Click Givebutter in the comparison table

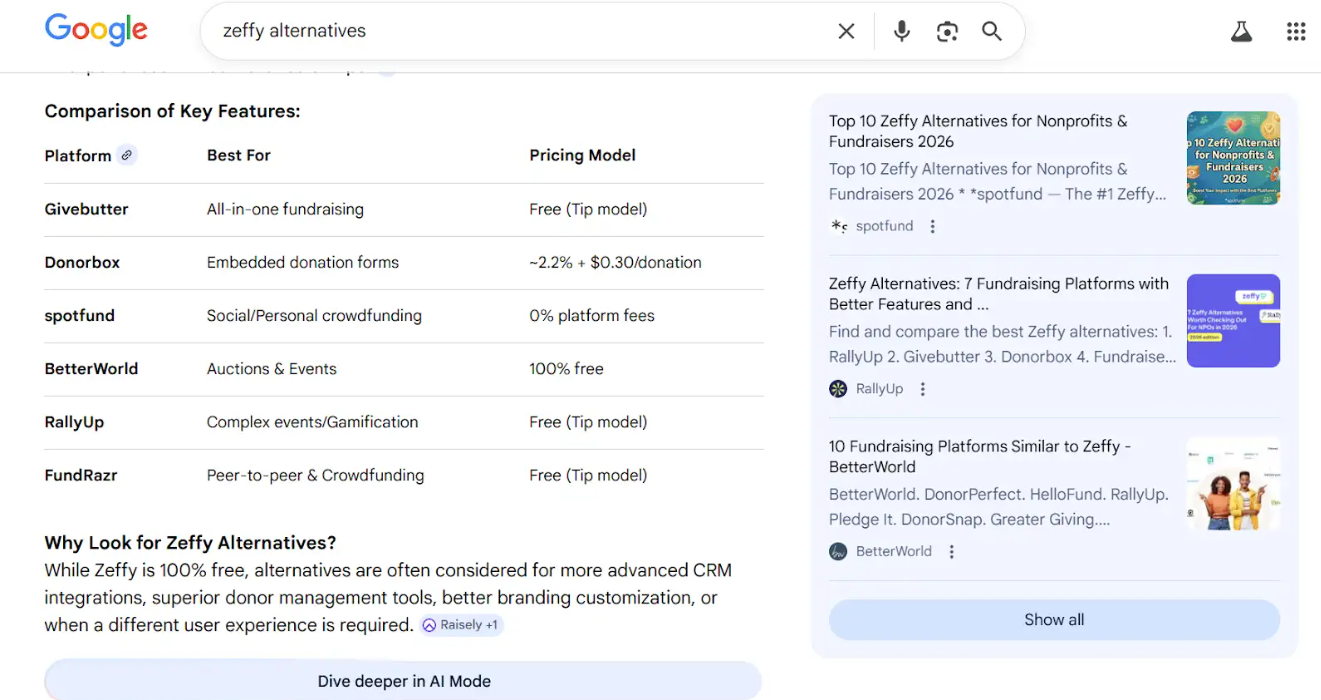(87, 209)
